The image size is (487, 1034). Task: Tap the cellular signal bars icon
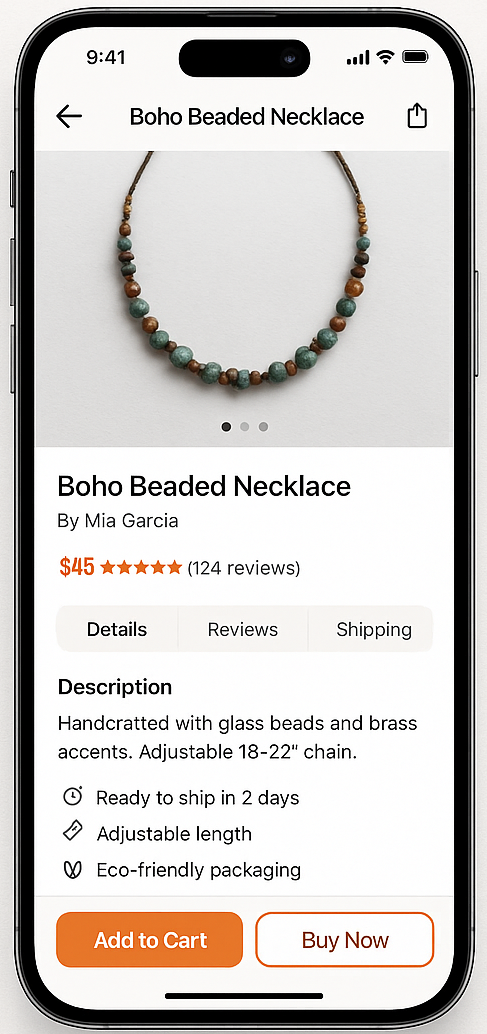tap(358, 58)
